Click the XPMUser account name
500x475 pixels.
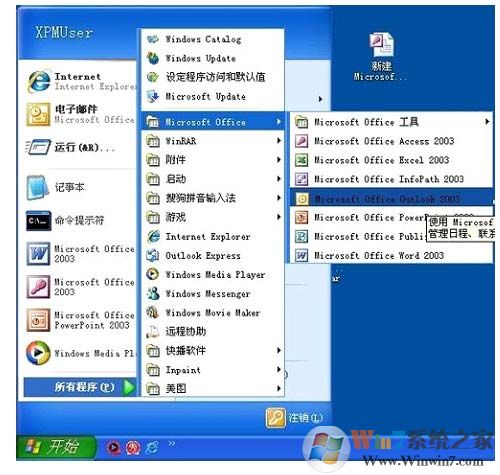[64, 33]
